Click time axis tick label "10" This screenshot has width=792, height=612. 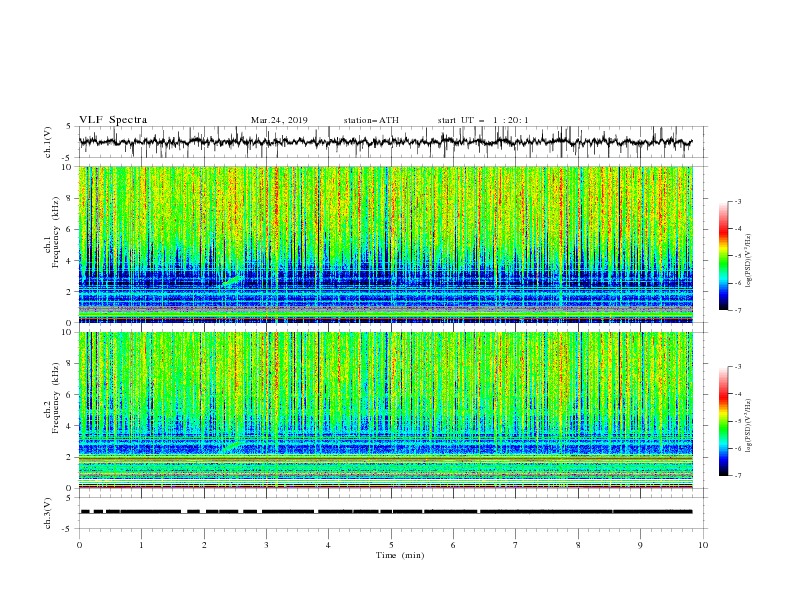(703, 545)
